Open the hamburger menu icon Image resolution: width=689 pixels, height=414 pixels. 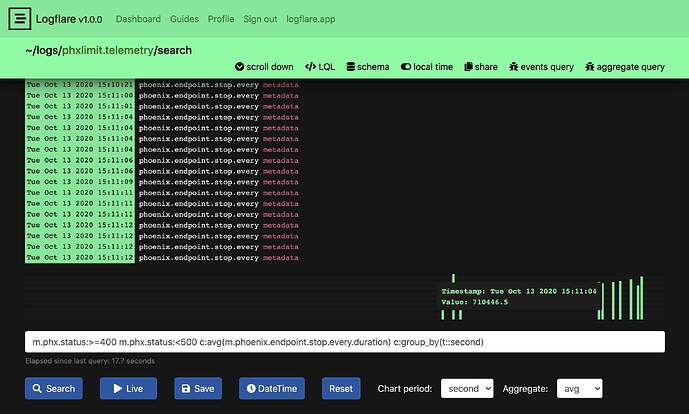(20, 19)
